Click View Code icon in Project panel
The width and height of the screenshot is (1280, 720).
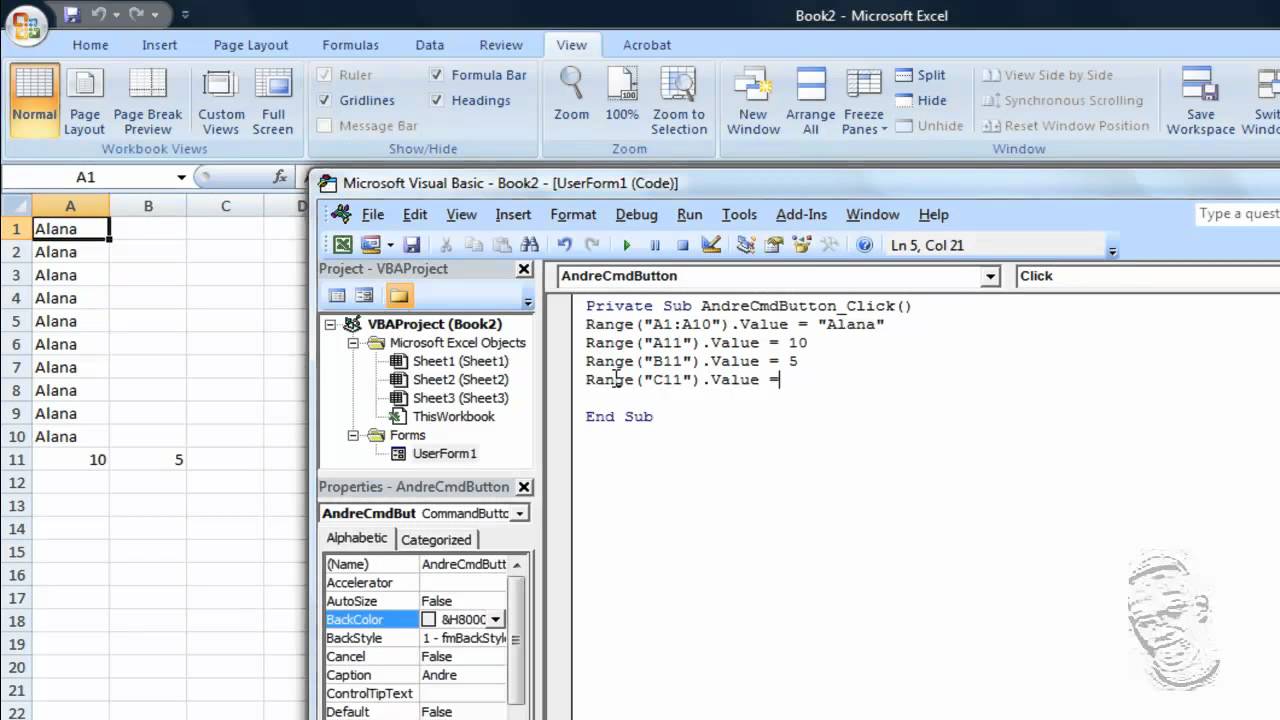click(337, 296)
